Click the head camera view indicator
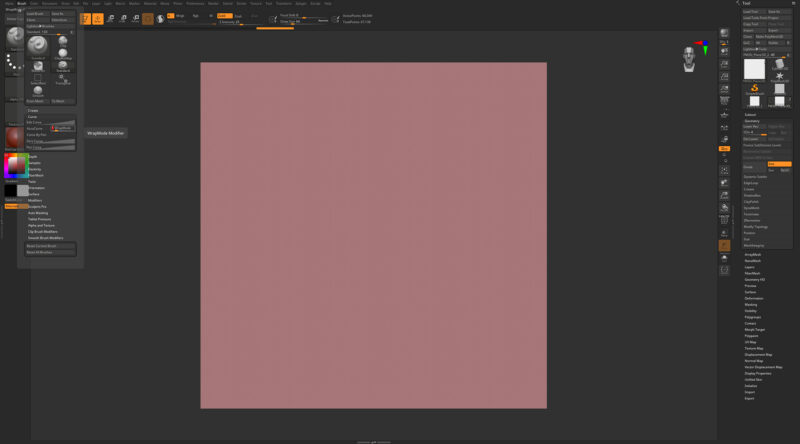Viewport: 800px width, 444px height. (689, 59)
